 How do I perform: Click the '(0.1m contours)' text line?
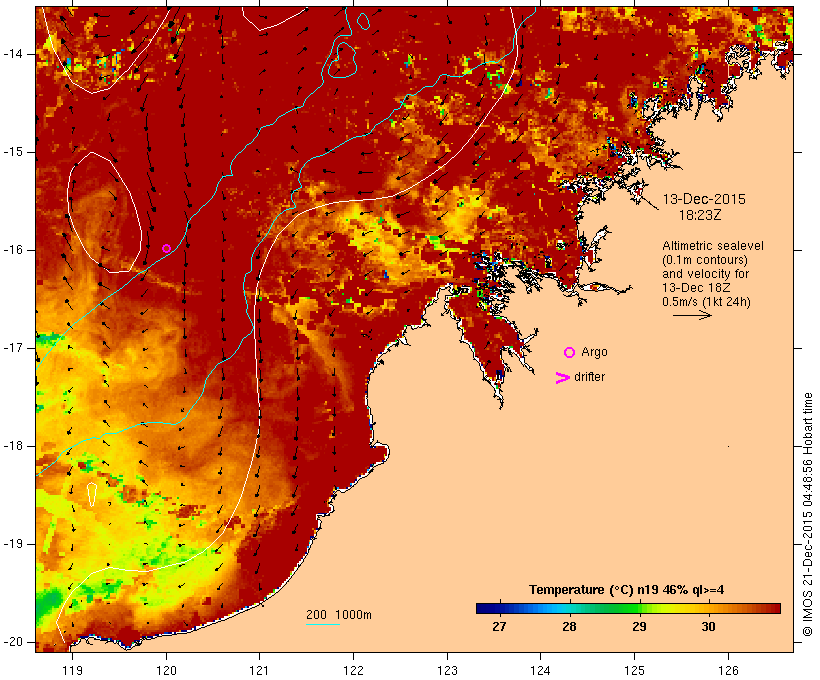pos(705,260)
